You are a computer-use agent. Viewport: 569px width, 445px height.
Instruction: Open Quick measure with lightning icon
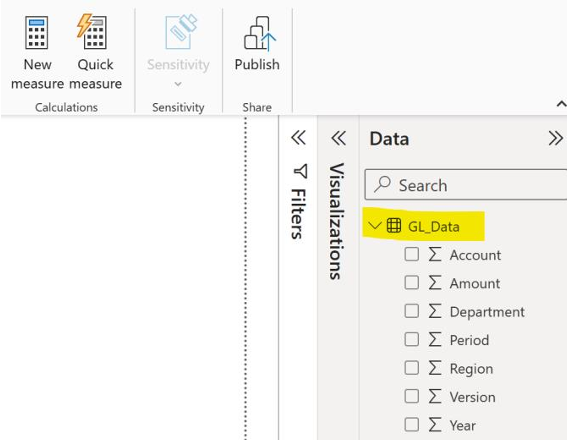pos(92,32)
